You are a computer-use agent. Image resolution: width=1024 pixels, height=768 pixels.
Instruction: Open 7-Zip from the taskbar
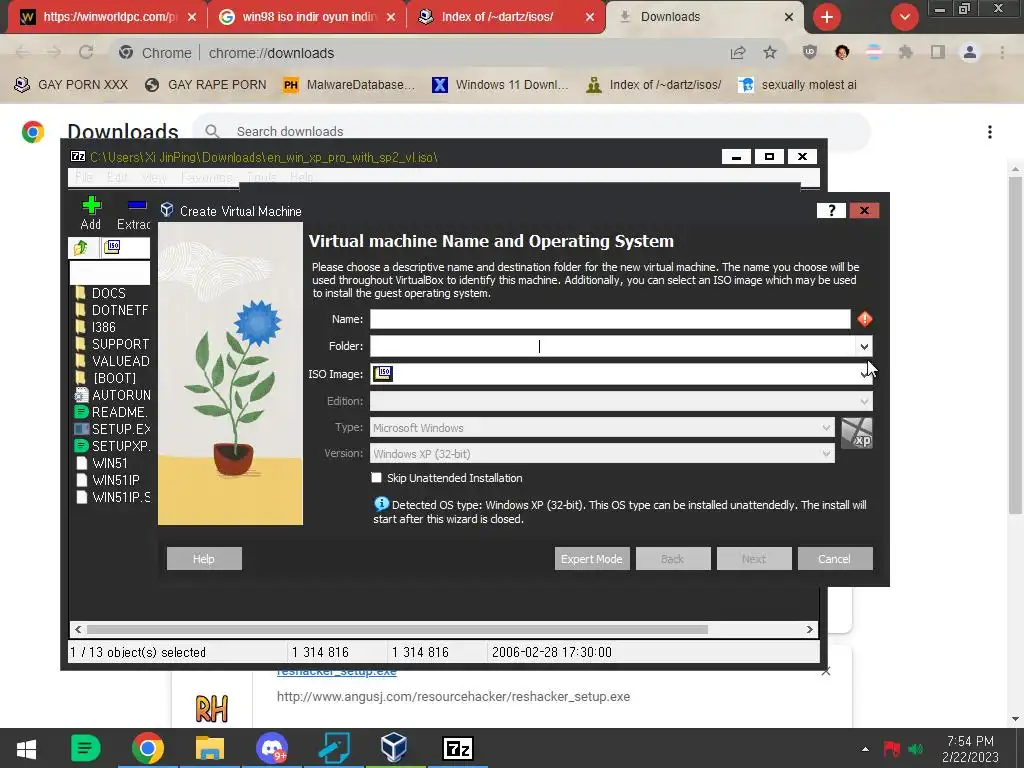pos(457,748)
